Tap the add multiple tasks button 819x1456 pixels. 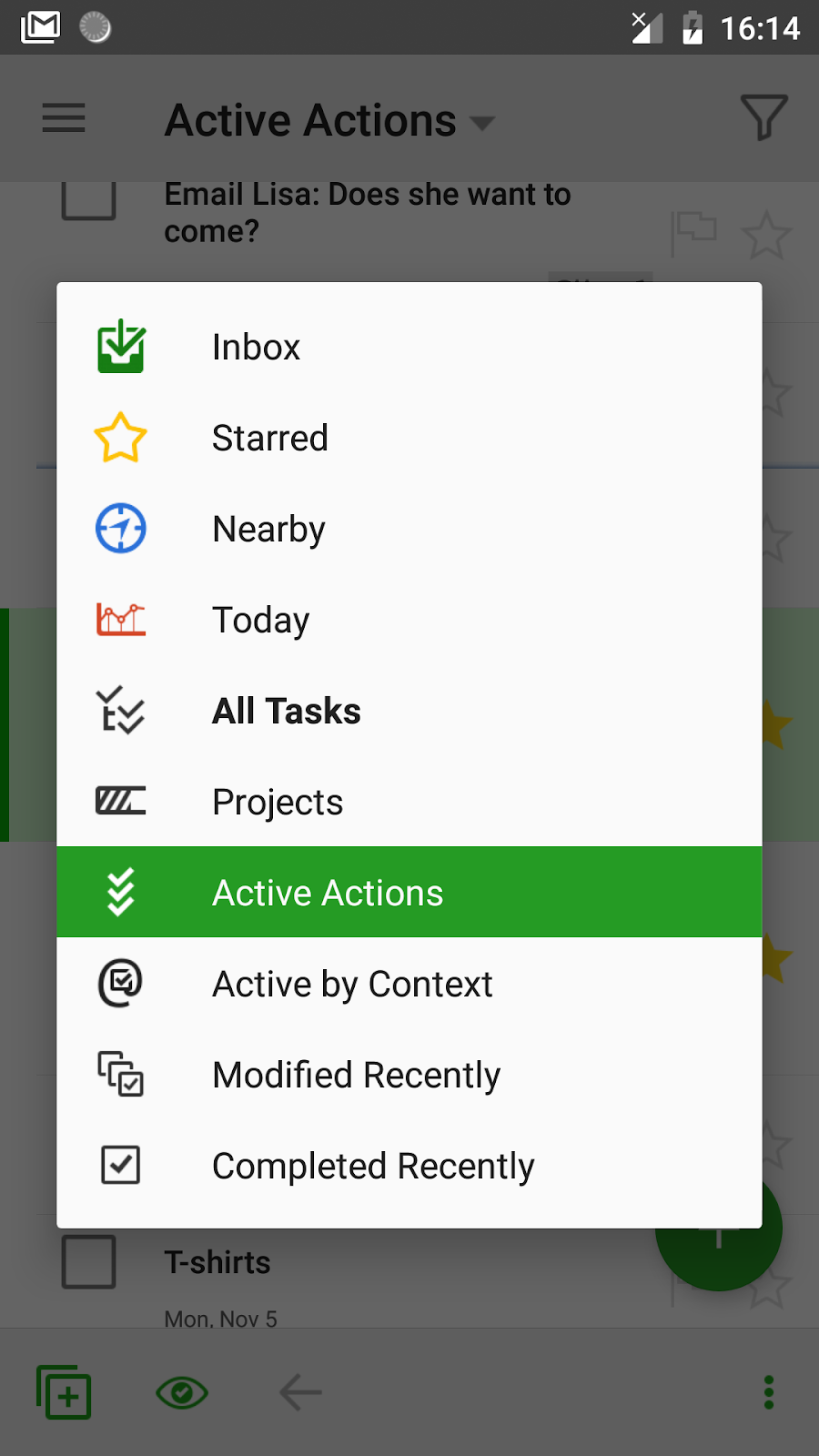64,1392
